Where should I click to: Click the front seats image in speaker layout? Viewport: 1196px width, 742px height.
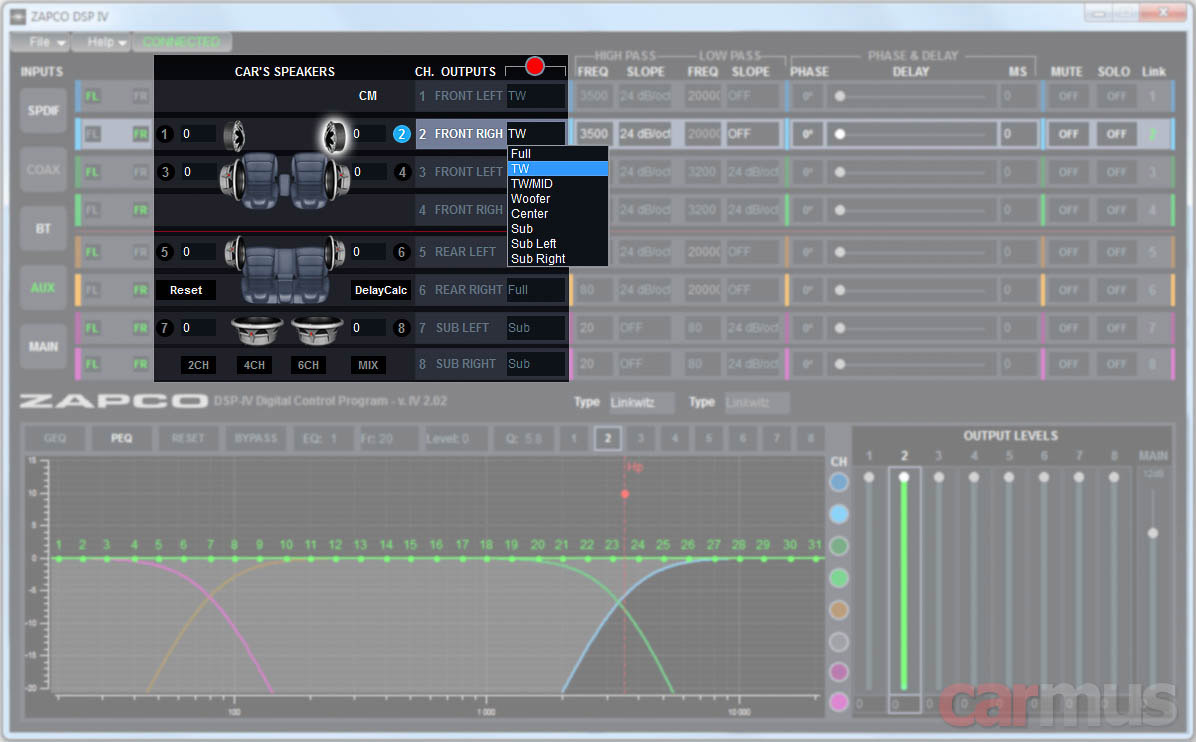pos(285,180)
